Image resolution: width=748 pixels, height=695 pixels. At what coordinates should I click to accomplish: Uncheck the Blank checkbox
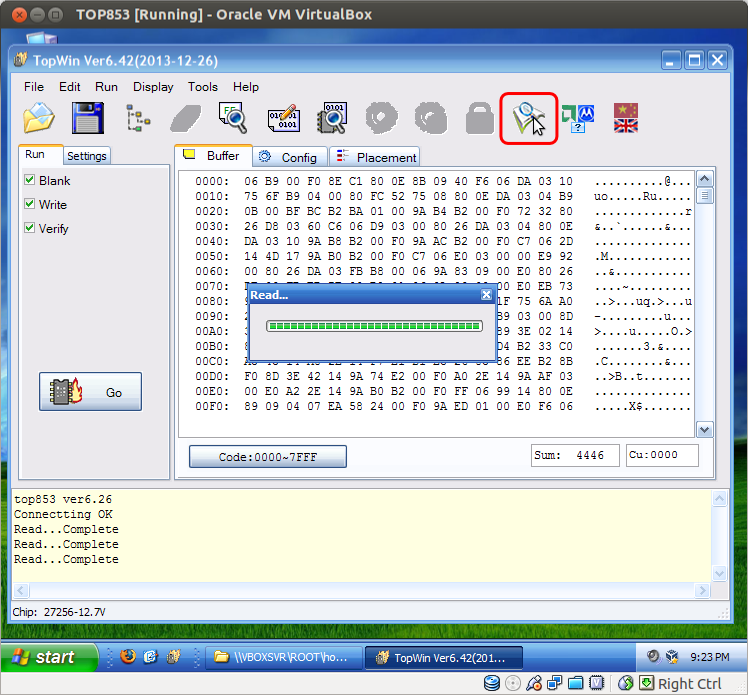pos(30,180)
